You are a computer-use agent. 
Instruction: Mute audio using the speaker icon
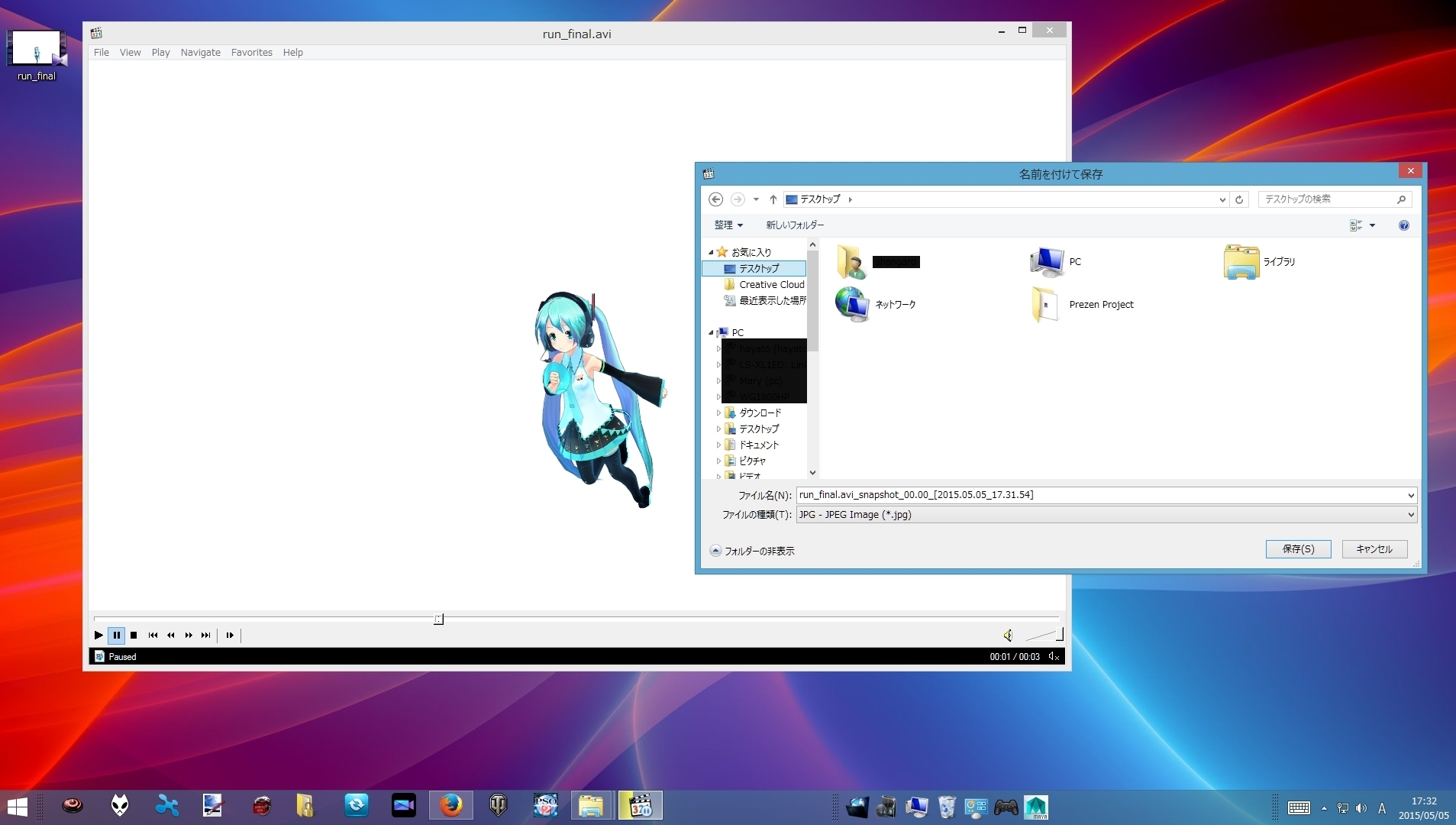(1008, 635)
